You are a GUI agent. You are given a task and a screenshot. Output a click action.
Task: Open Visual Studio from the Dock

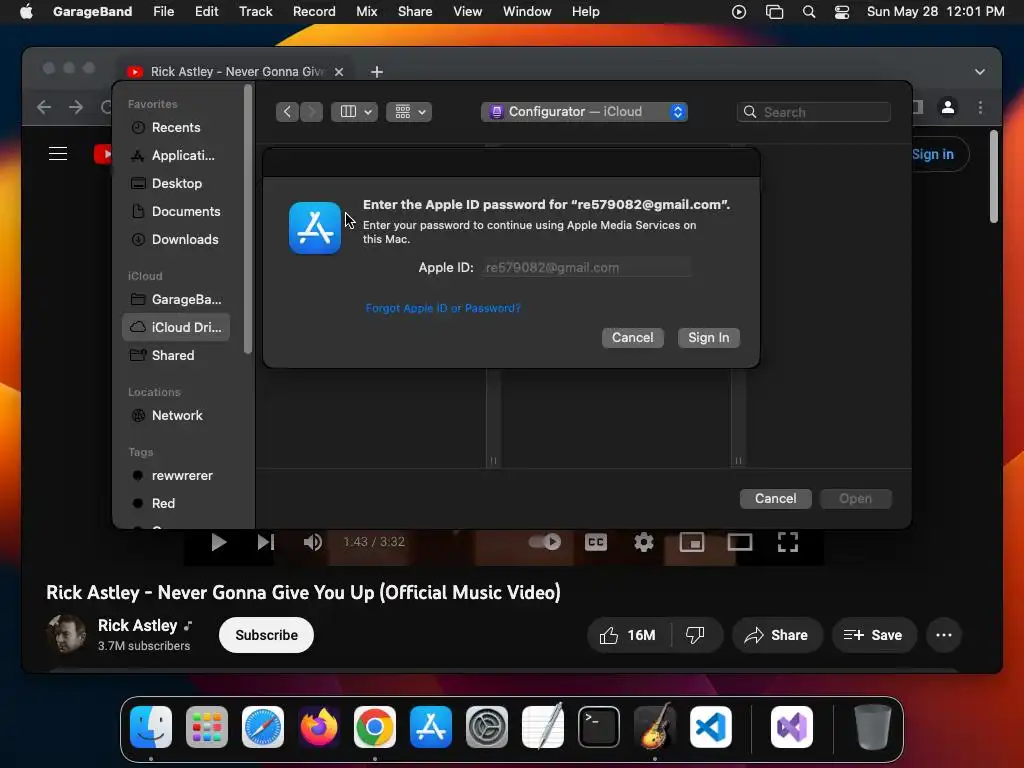pyautogui.click(x=792, y=727)
